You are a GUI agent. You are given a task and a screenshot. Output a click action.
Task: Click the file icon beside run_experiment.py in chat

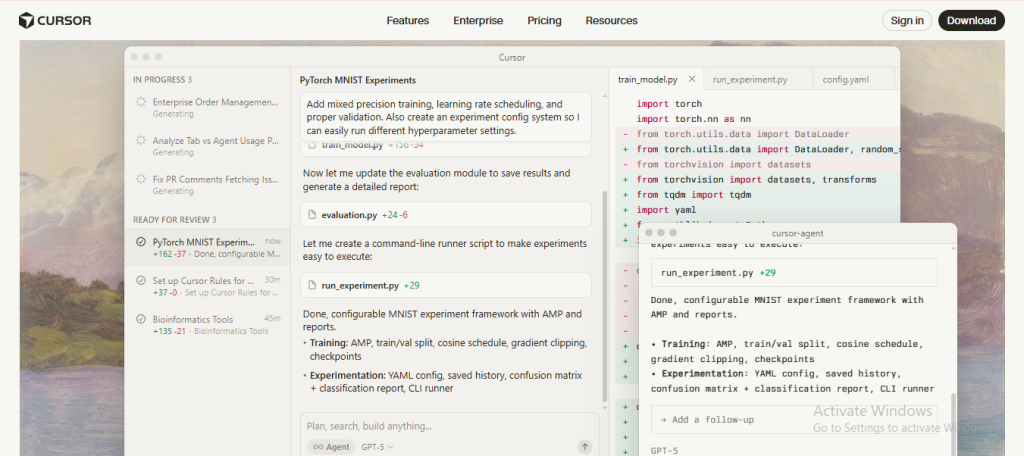pos(312,285)
